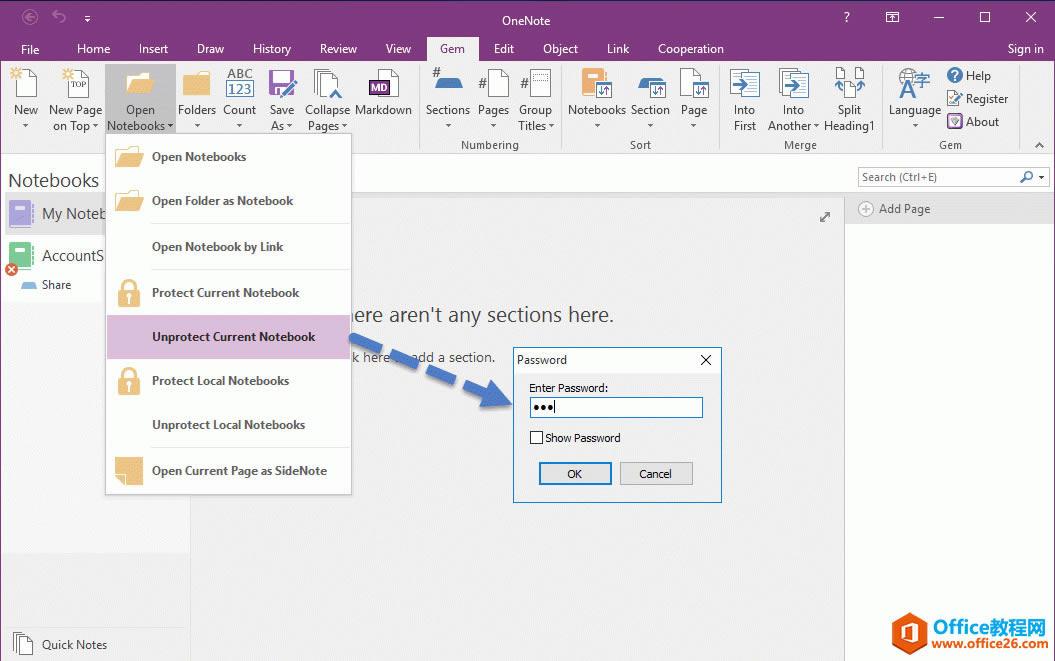Click the Group Titles numbering icon
The height and width of the screenshot is (661, 1055).
coord(535,85)
